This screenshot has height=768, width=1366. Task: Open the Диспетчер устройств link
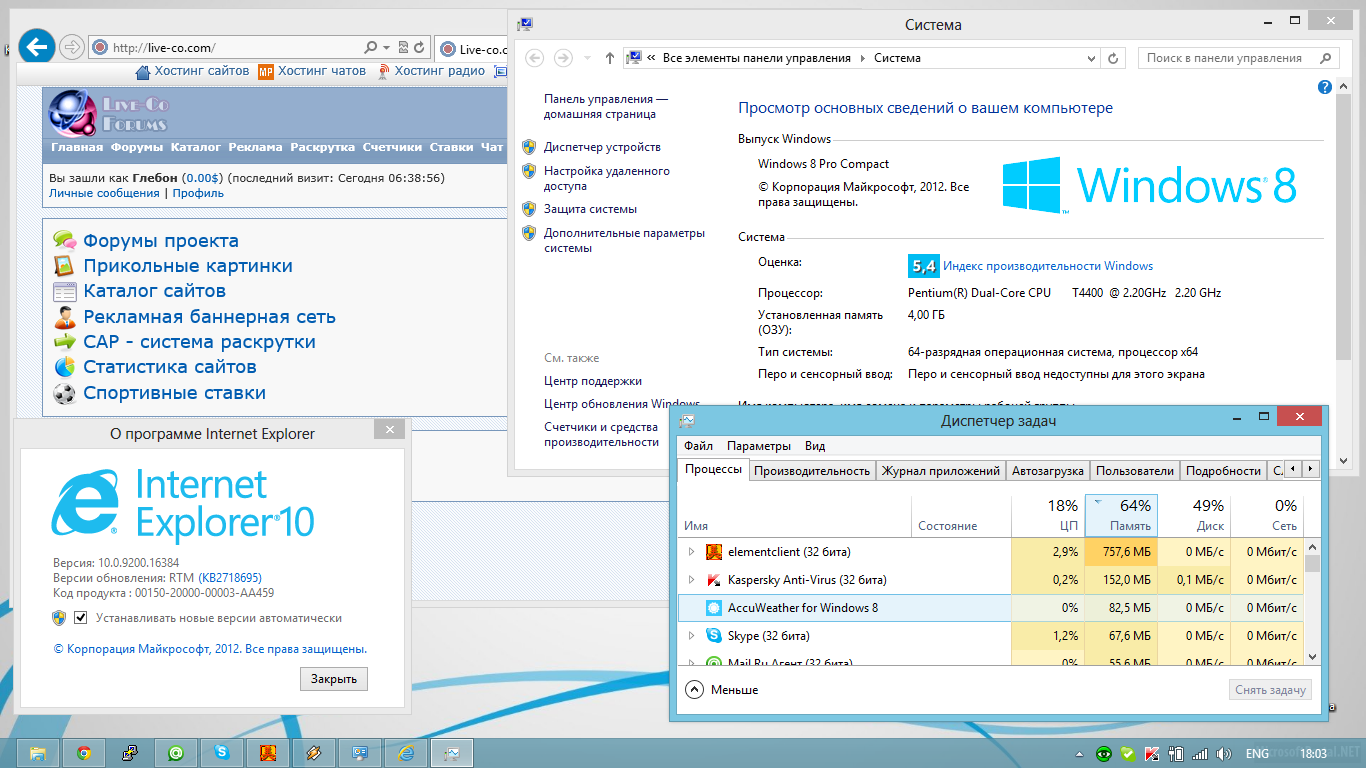[x=602, y=147]
